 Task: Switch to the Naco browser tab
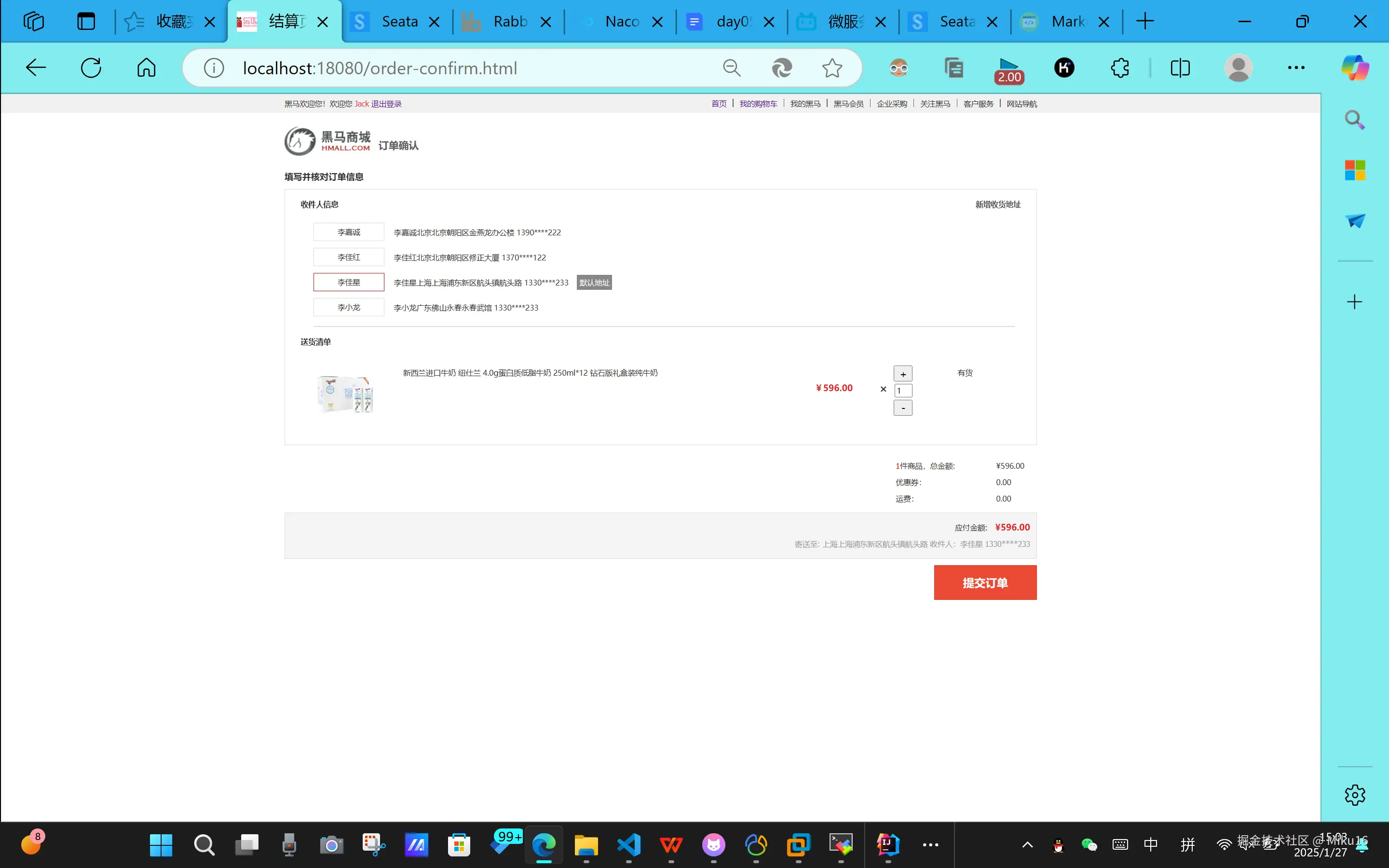click(x=620, y=22)
